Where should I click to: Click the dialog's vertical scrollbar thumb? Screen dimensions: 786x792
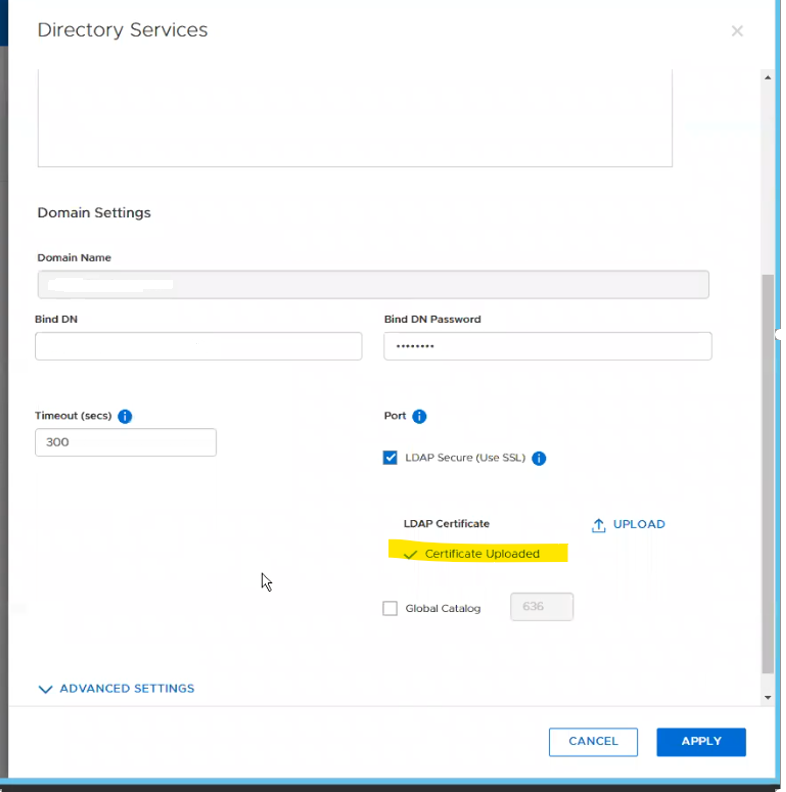[x=767, y=470]
